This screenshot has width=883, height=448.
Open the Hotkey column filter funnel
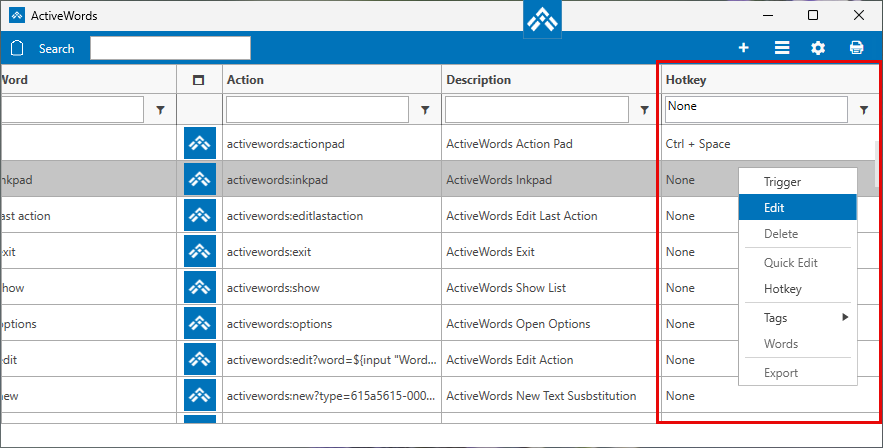[x=864, y=110]
